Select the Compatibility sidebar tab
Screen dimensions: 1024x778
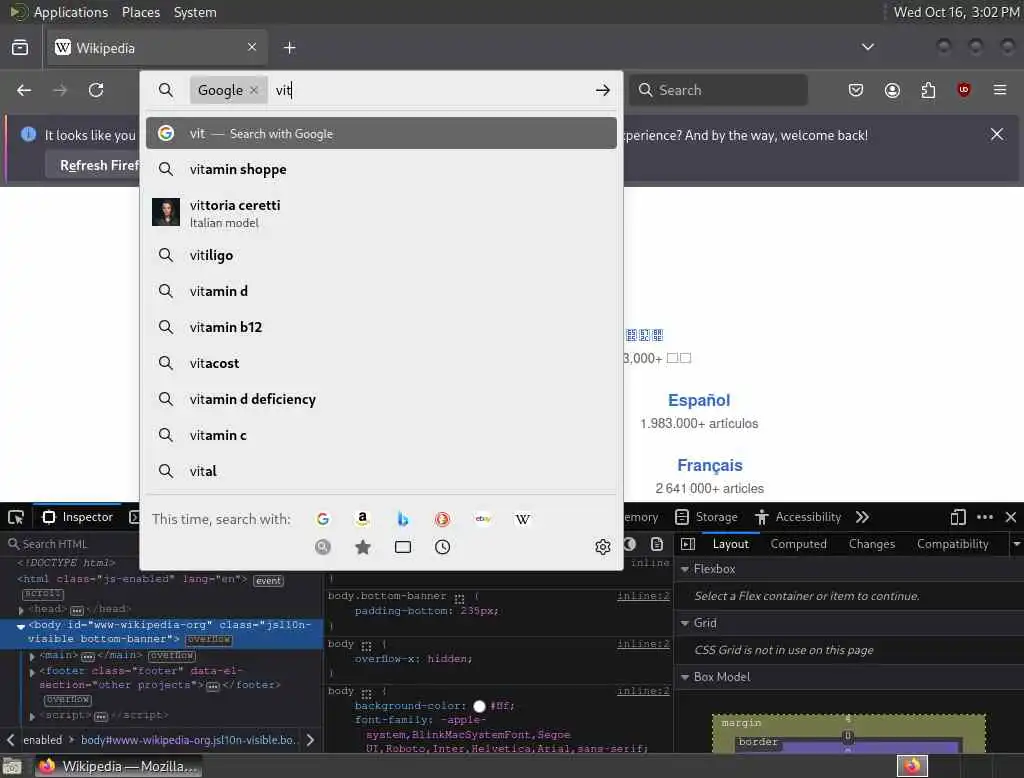(x=952, y=544)
